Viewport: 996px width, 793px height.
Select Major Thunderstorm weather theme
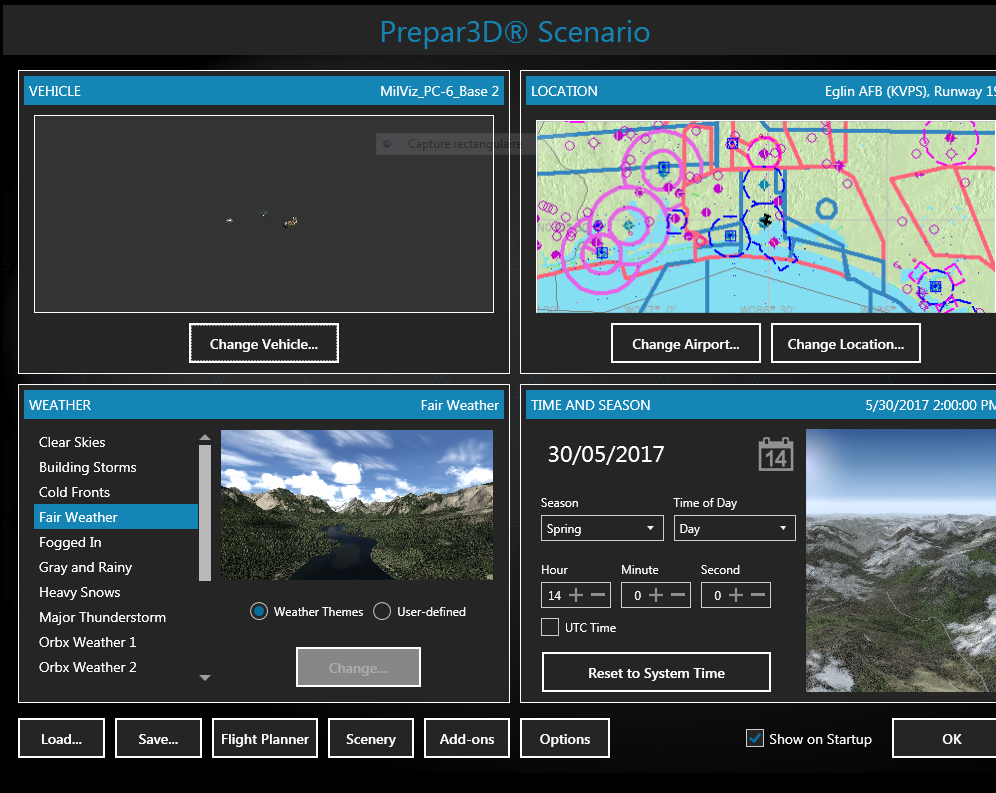point(116,617)
